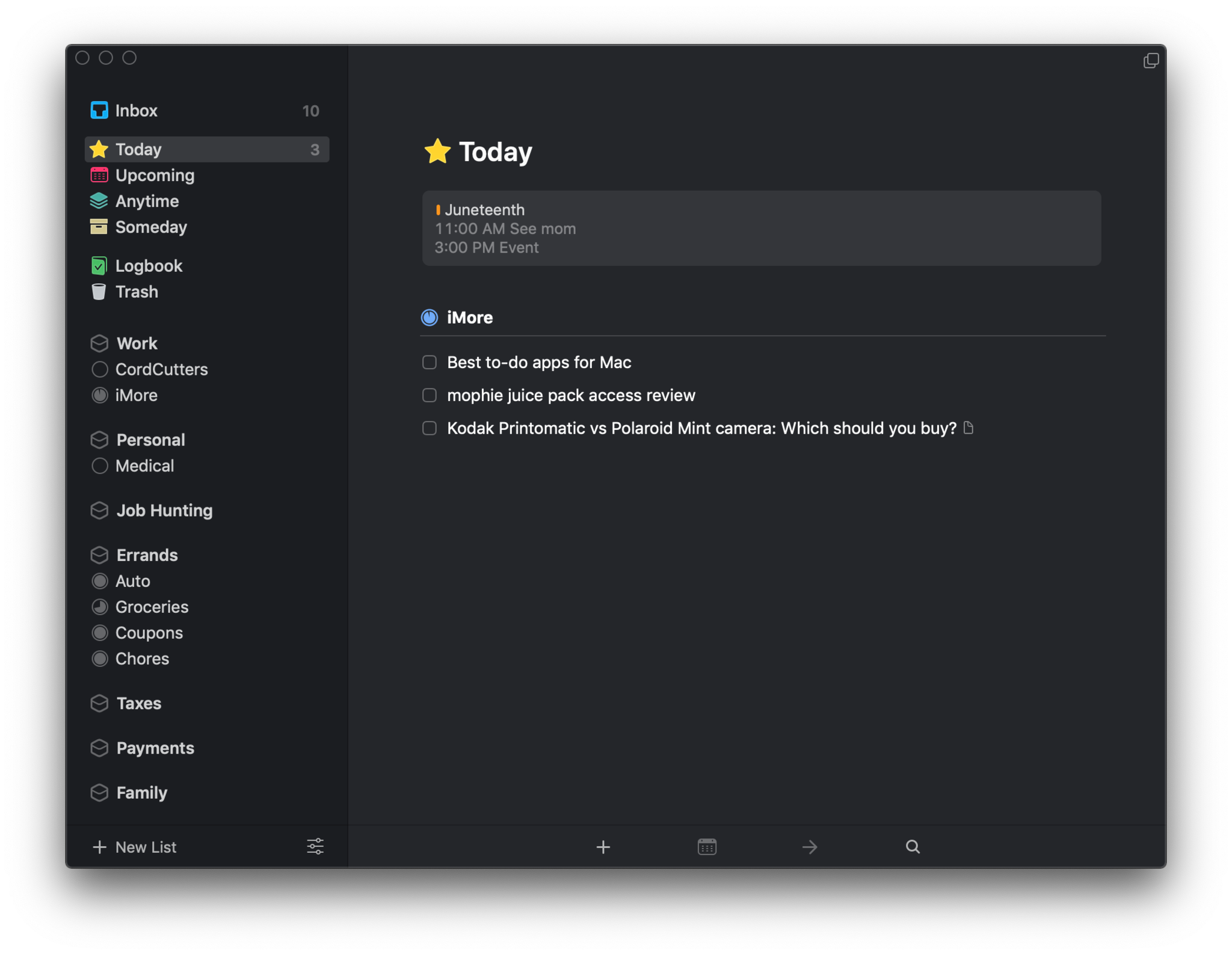Screen dimensions: 1232x955
Task: Expand the Personal area group
Action: (150, 439)
